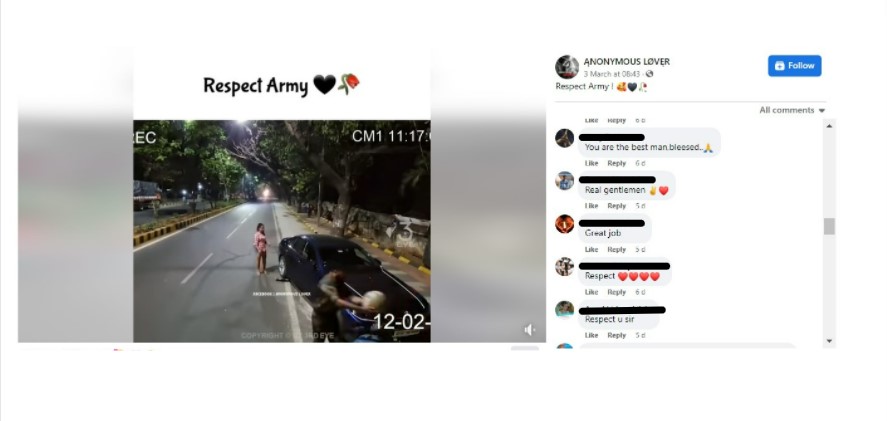This screenshot has width=887, height=421.
Task: Open avatar of 'Great job' commenter
Action: (x=565, y=224)
